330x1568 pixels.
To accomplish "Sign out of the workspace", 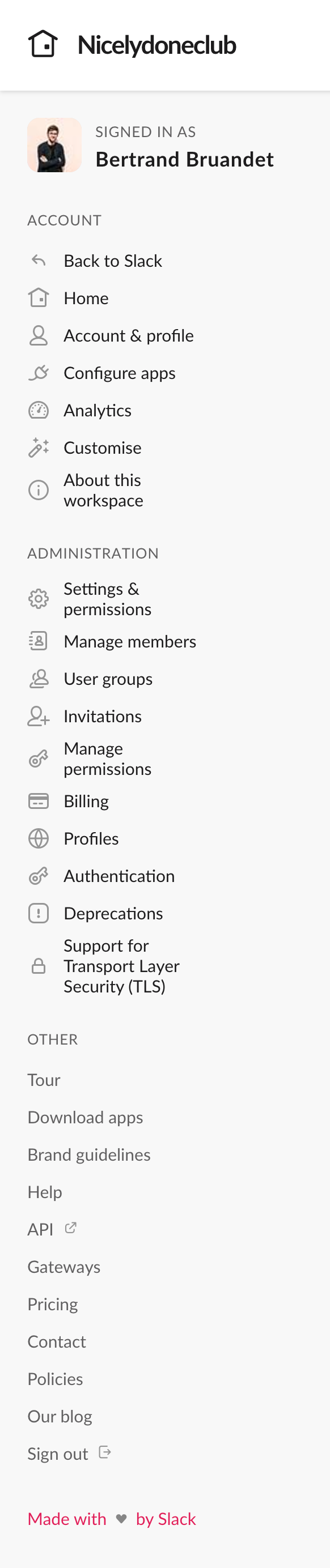I will point(57,1453).
